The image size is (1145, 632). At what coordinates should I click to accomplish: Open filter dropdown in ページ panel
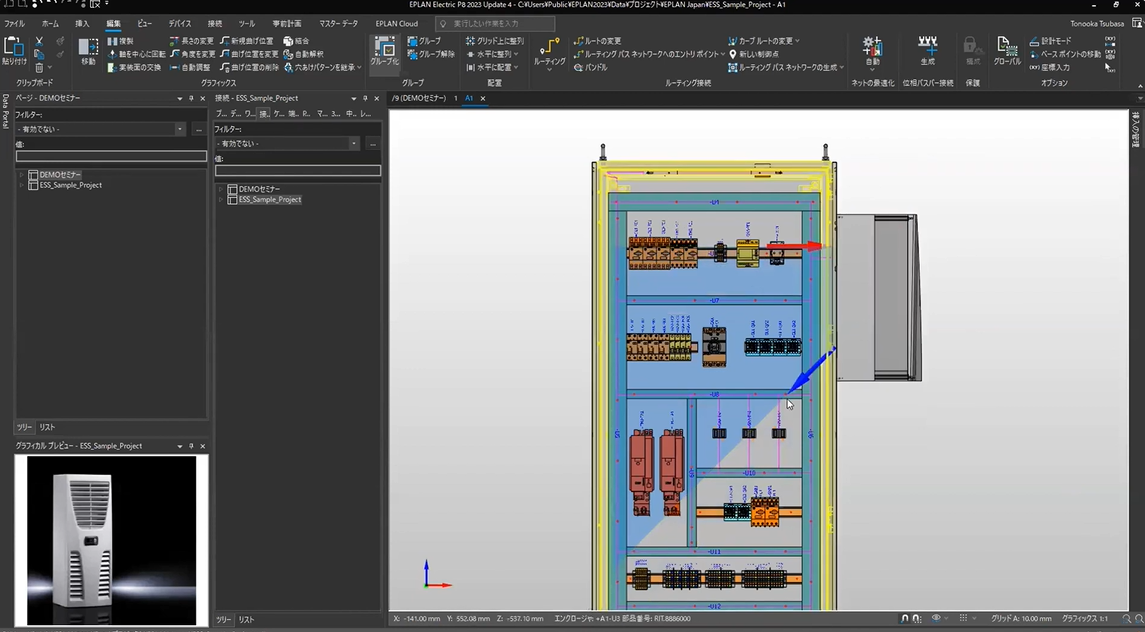pyautogui.click(x=180, y=129)
